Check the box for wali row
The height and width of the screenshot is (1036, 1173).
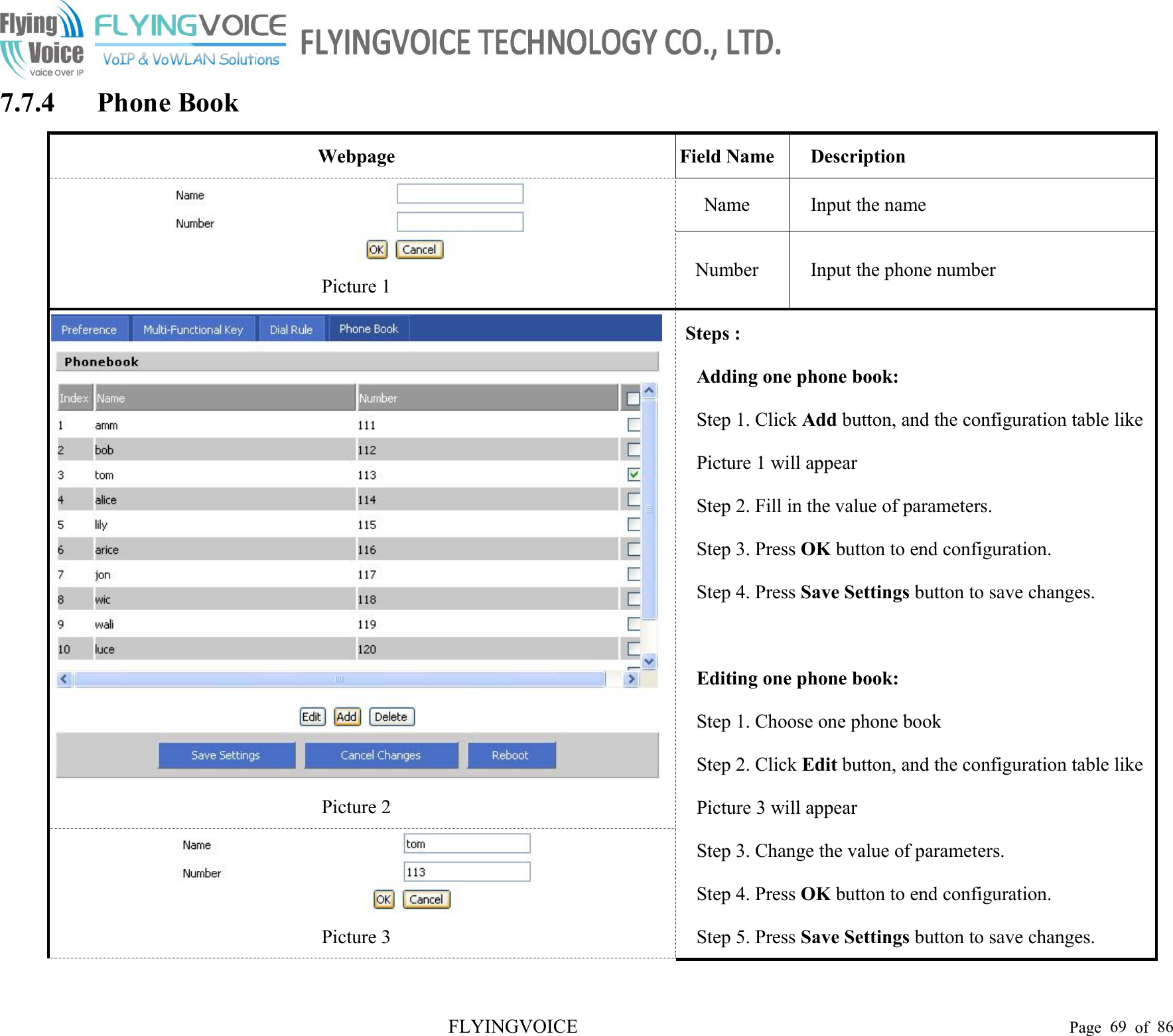click(x=634, y=623)
